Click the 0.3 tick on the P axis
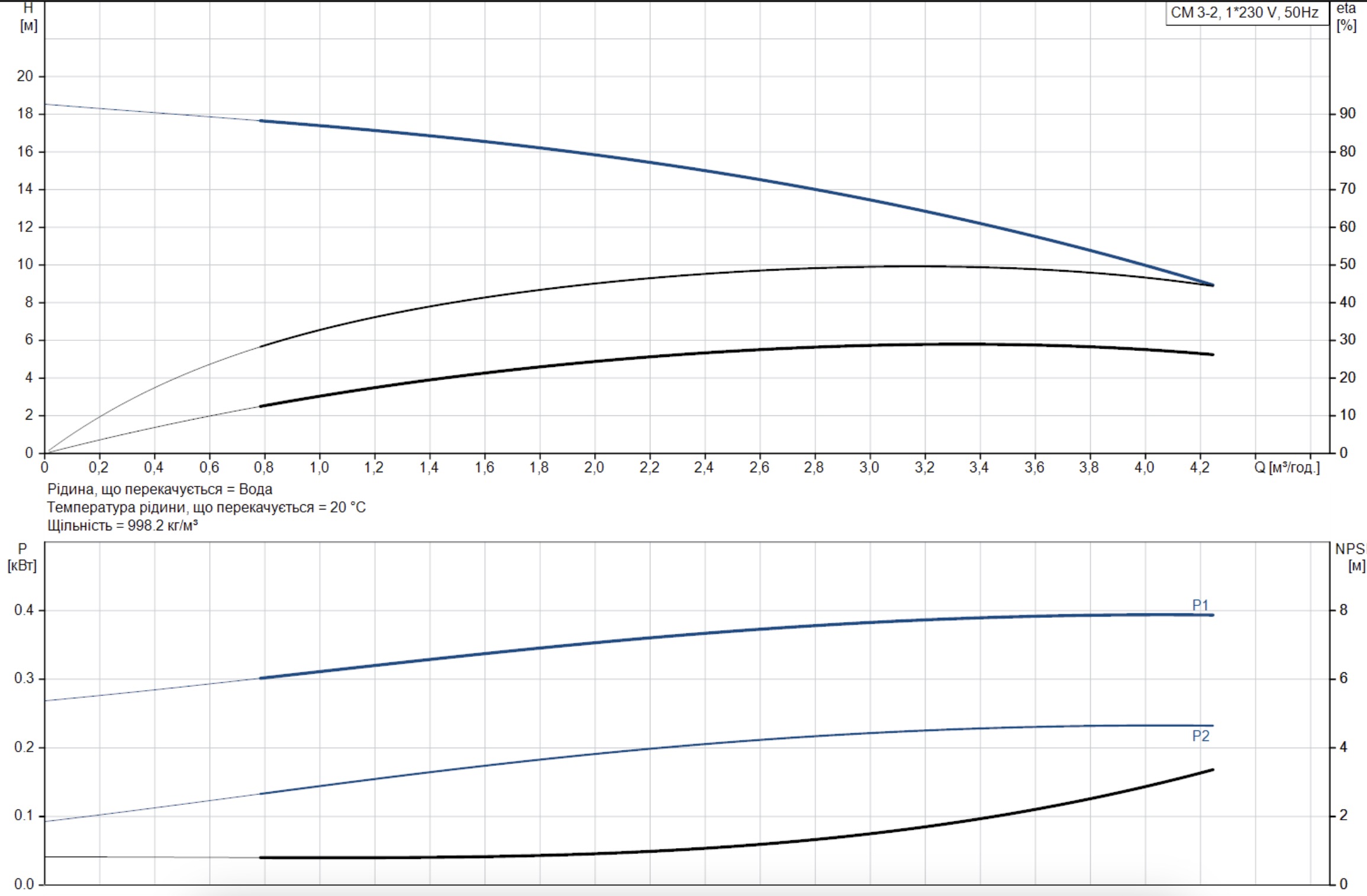This screenshot has width=1367, height=896. point(24,678)
